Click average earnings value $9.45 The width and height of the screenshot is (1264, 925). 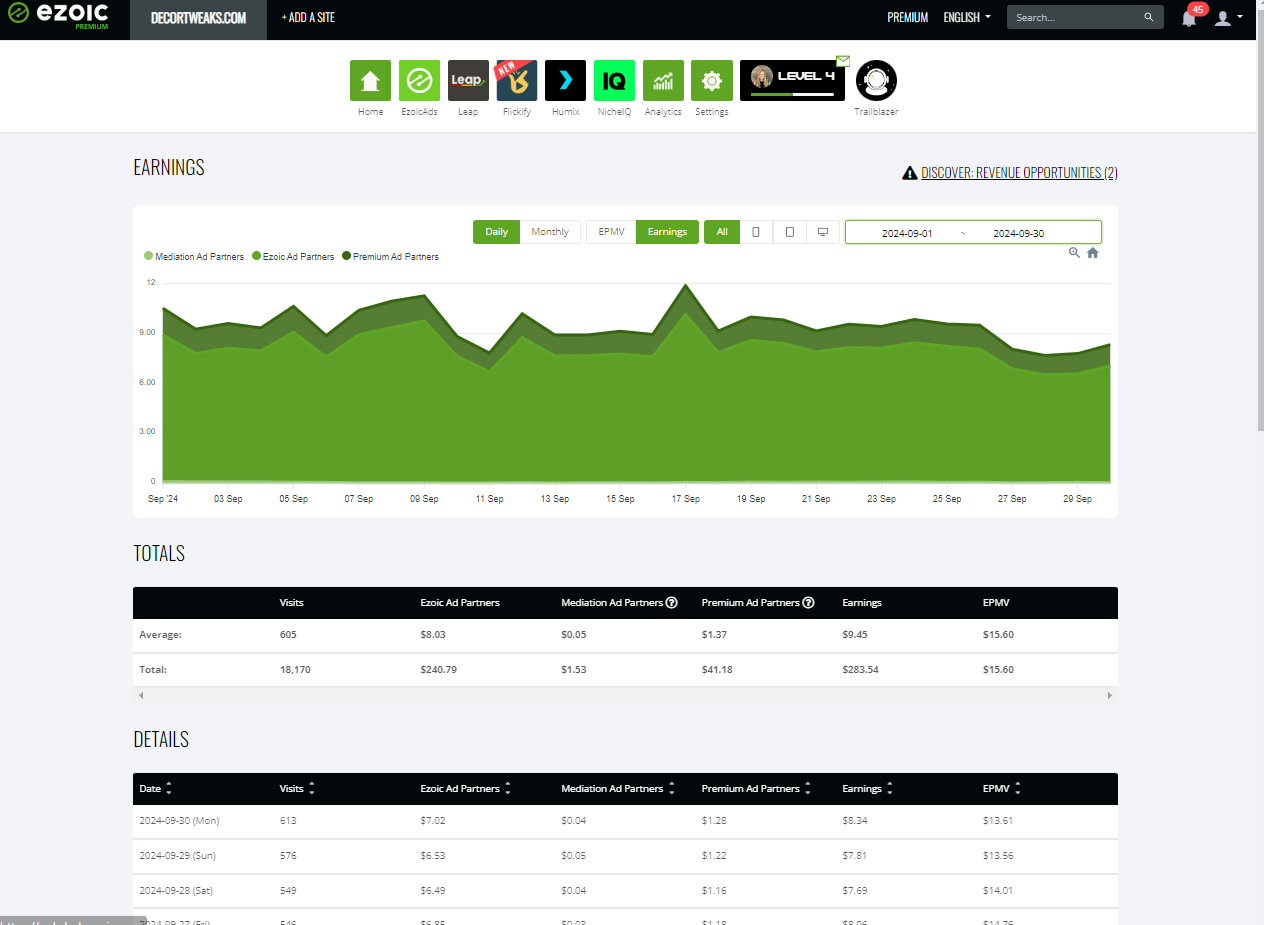(x=856, y=635)
